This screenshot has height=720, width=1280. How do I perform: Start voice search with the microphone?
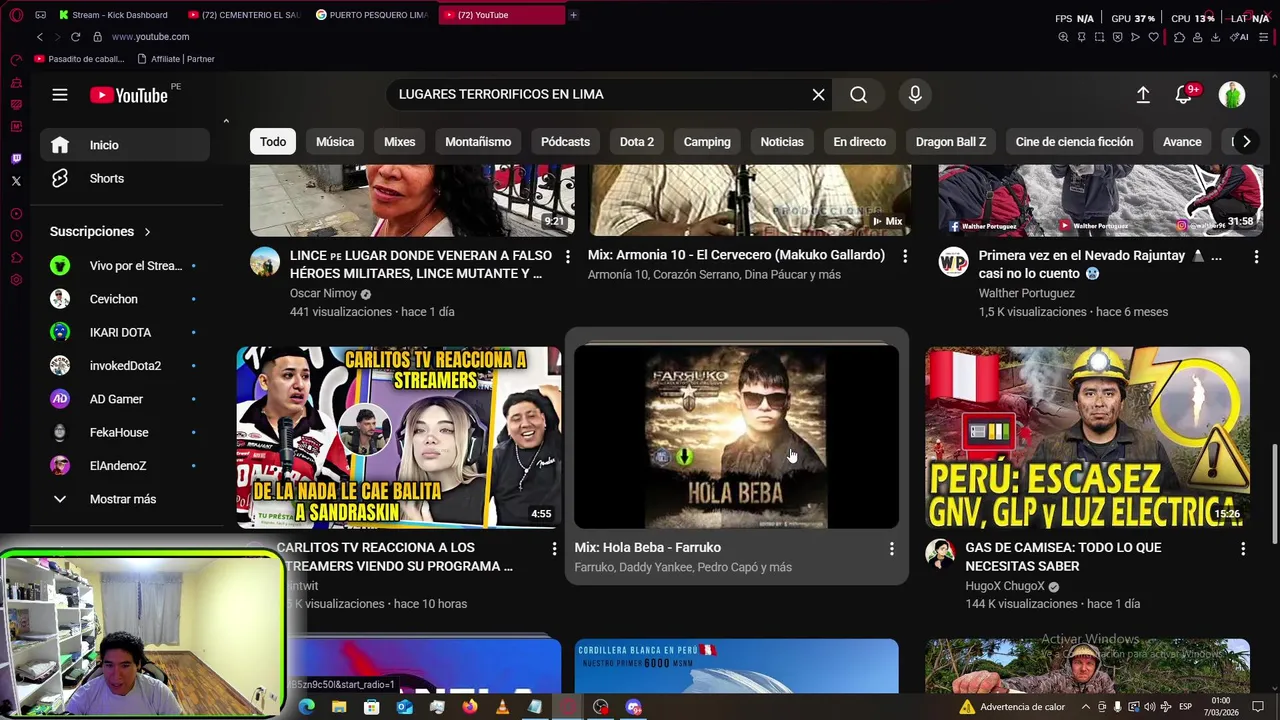[915, 94]
